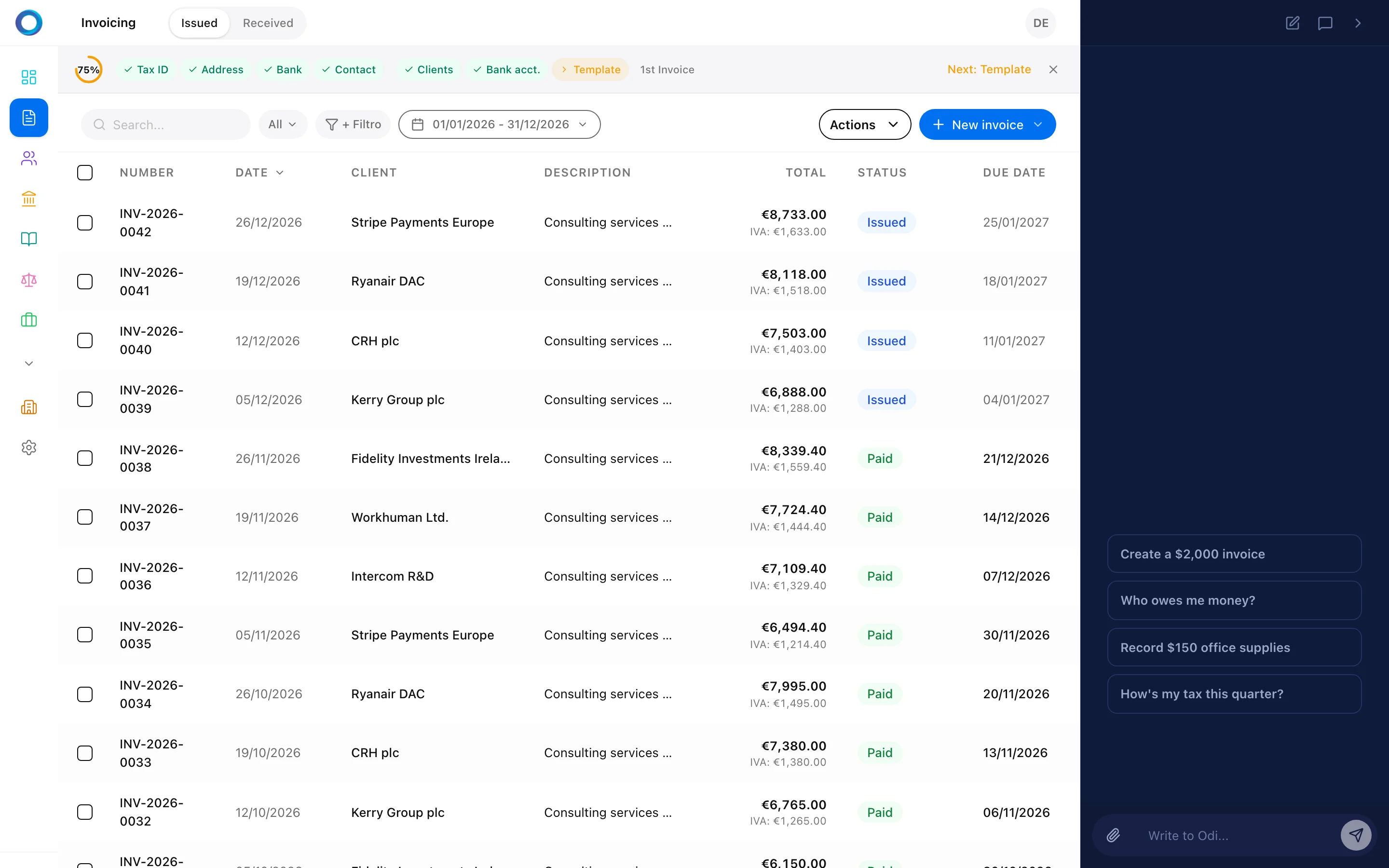The image size is (1389, 868).
Task: Open the Employees briefcase icon
Action: pos(29,320)
